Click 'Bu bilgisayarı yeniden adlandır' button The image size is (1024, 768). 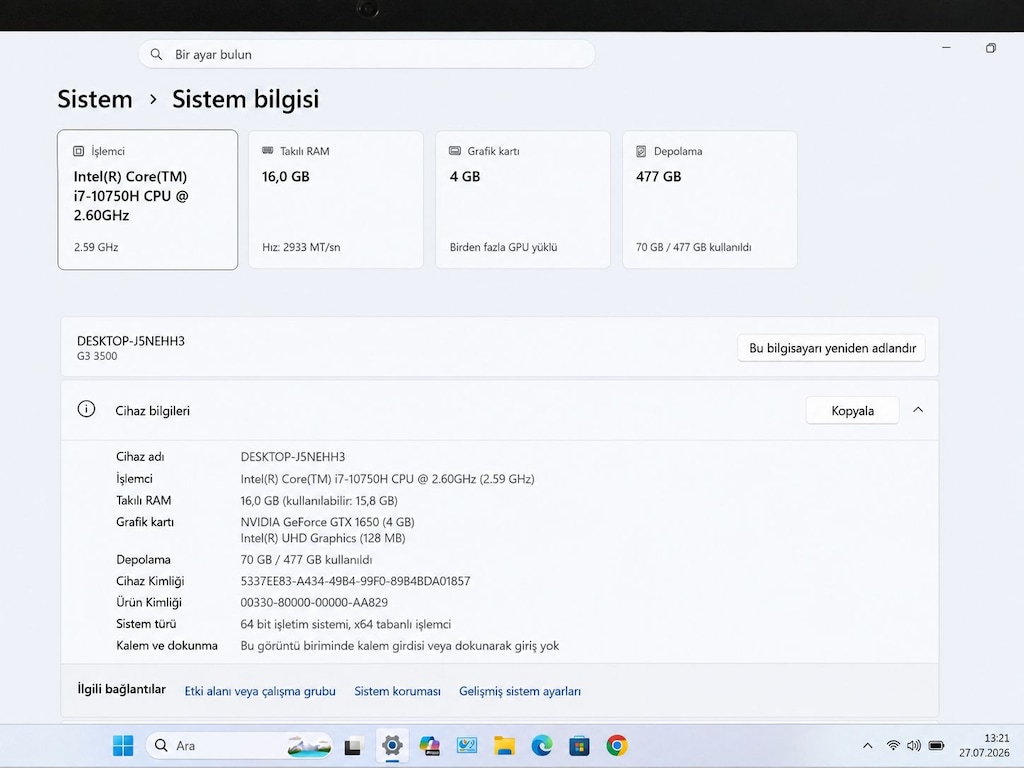click(x=831, y=348)
